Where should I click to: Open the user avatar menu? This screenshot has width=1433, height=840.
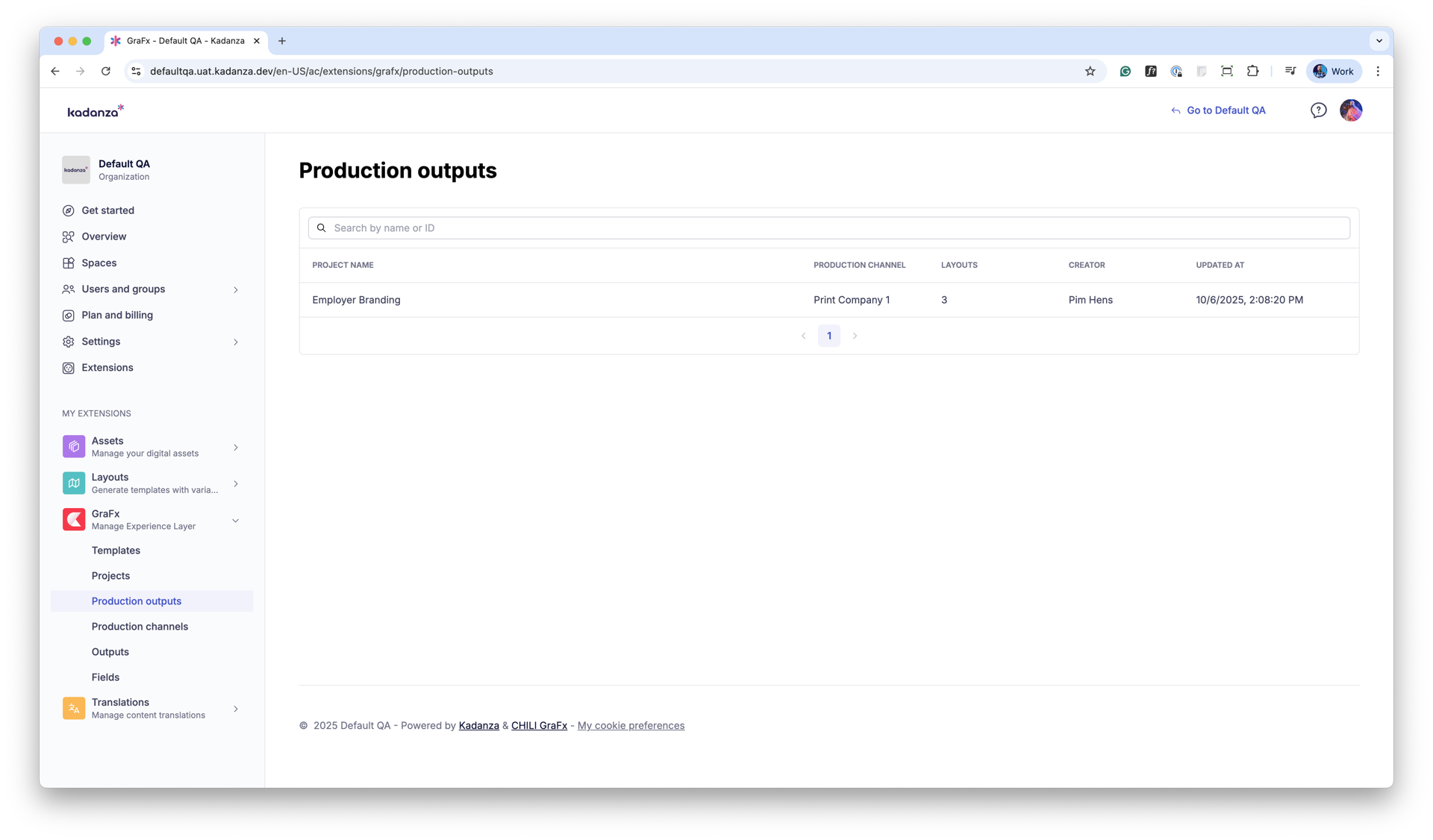click(1350, 110)
